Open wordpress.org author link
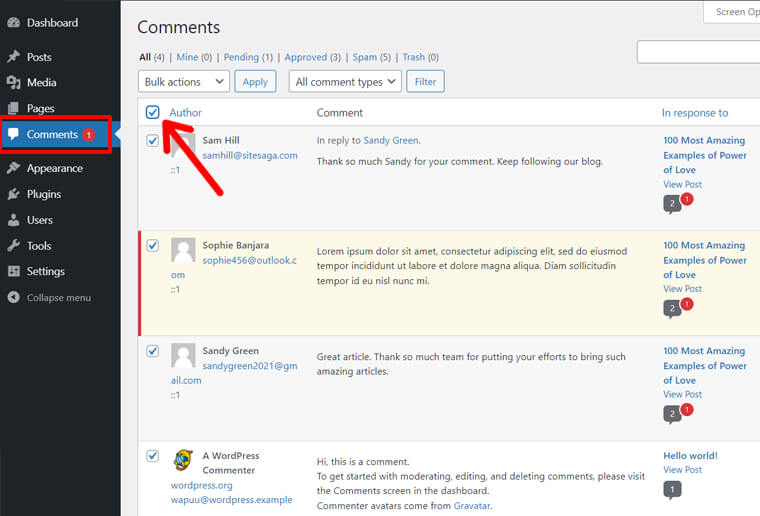Viewport: 760px width, 516px height. [x=202, y=485]
